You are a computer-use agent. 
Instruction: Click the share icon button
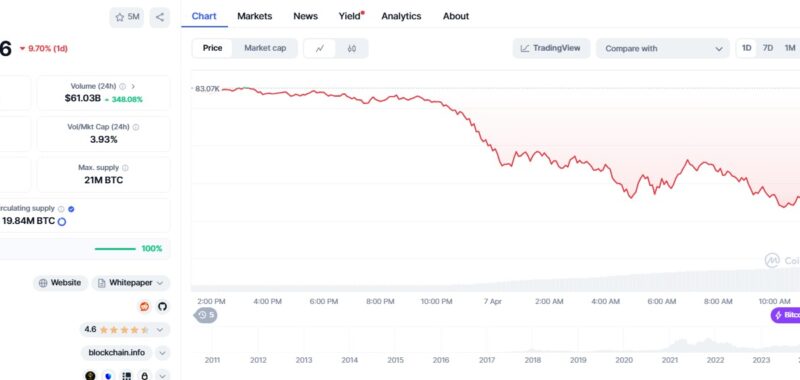click(160, 17)
